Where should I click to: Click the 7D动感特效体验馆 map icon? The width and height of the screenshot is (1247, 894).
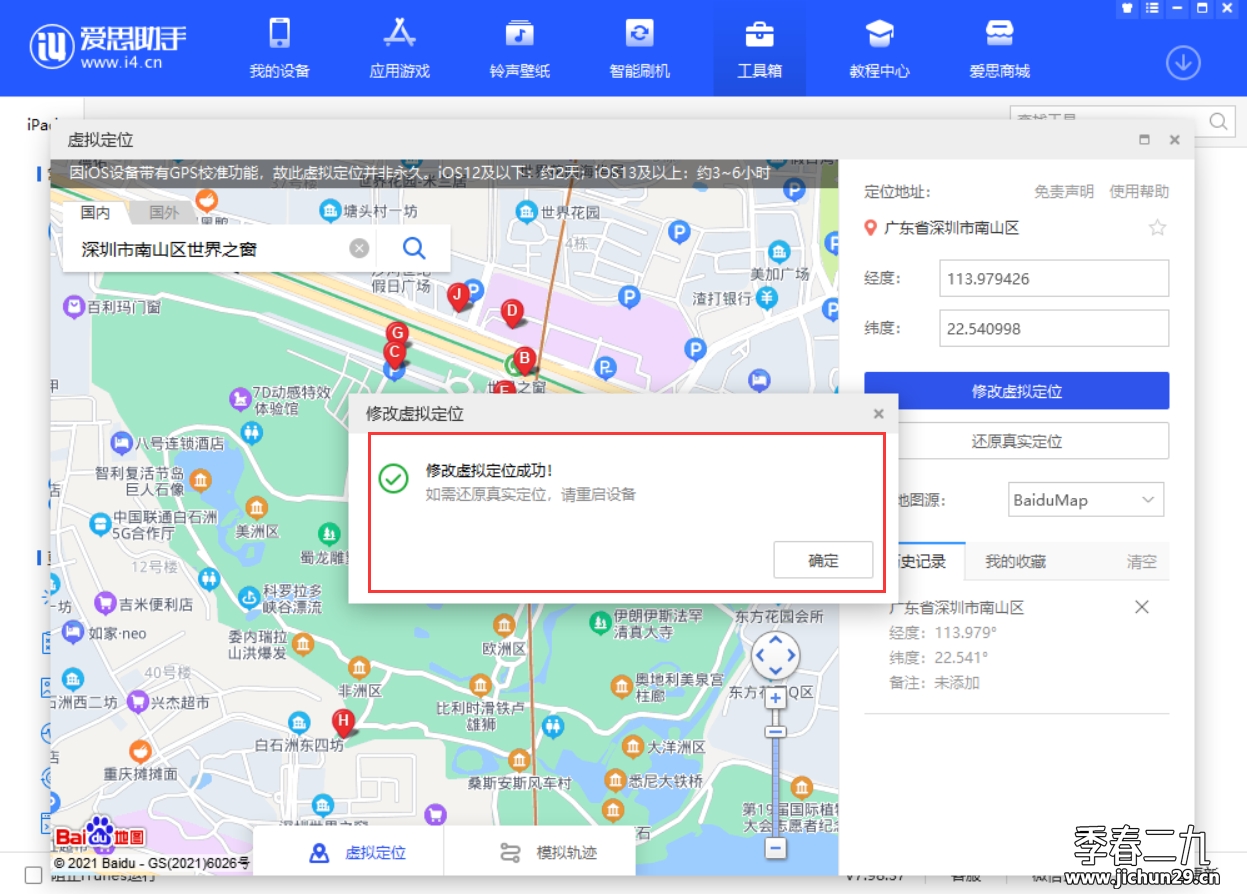point(240,399)
